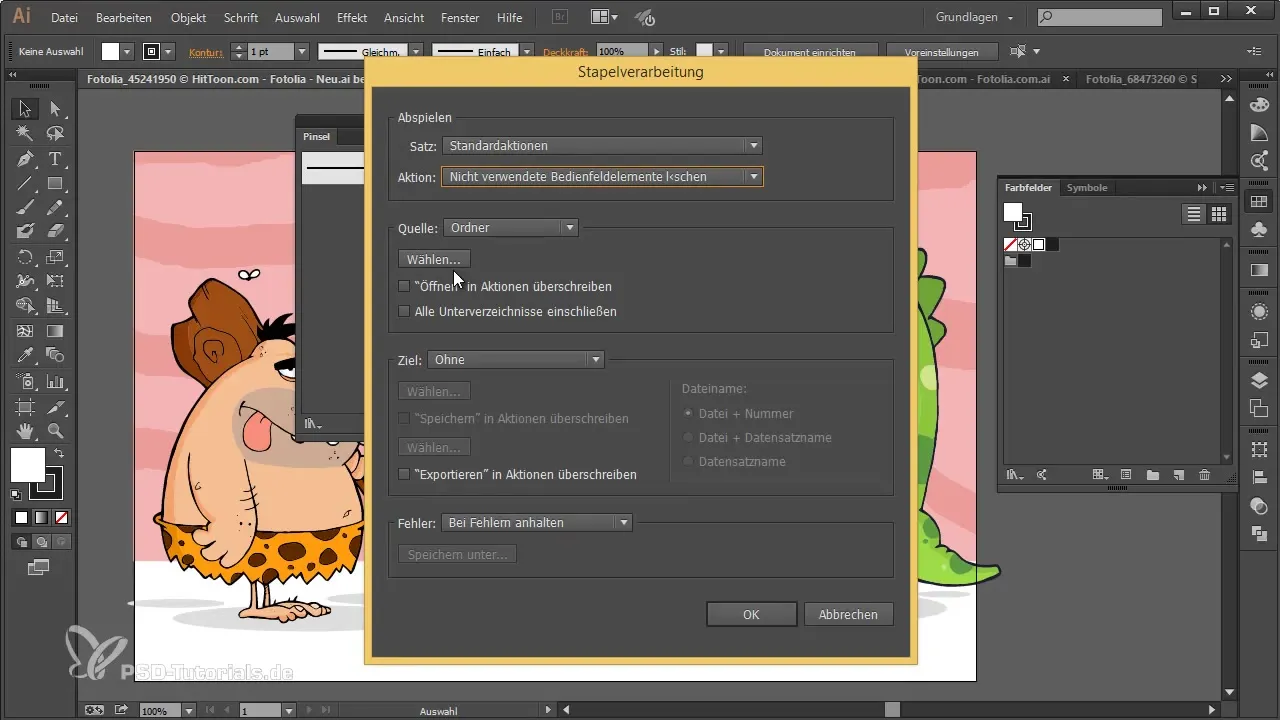
Task: Select Datensatzname radio option
Action: (x=687, y=461)
